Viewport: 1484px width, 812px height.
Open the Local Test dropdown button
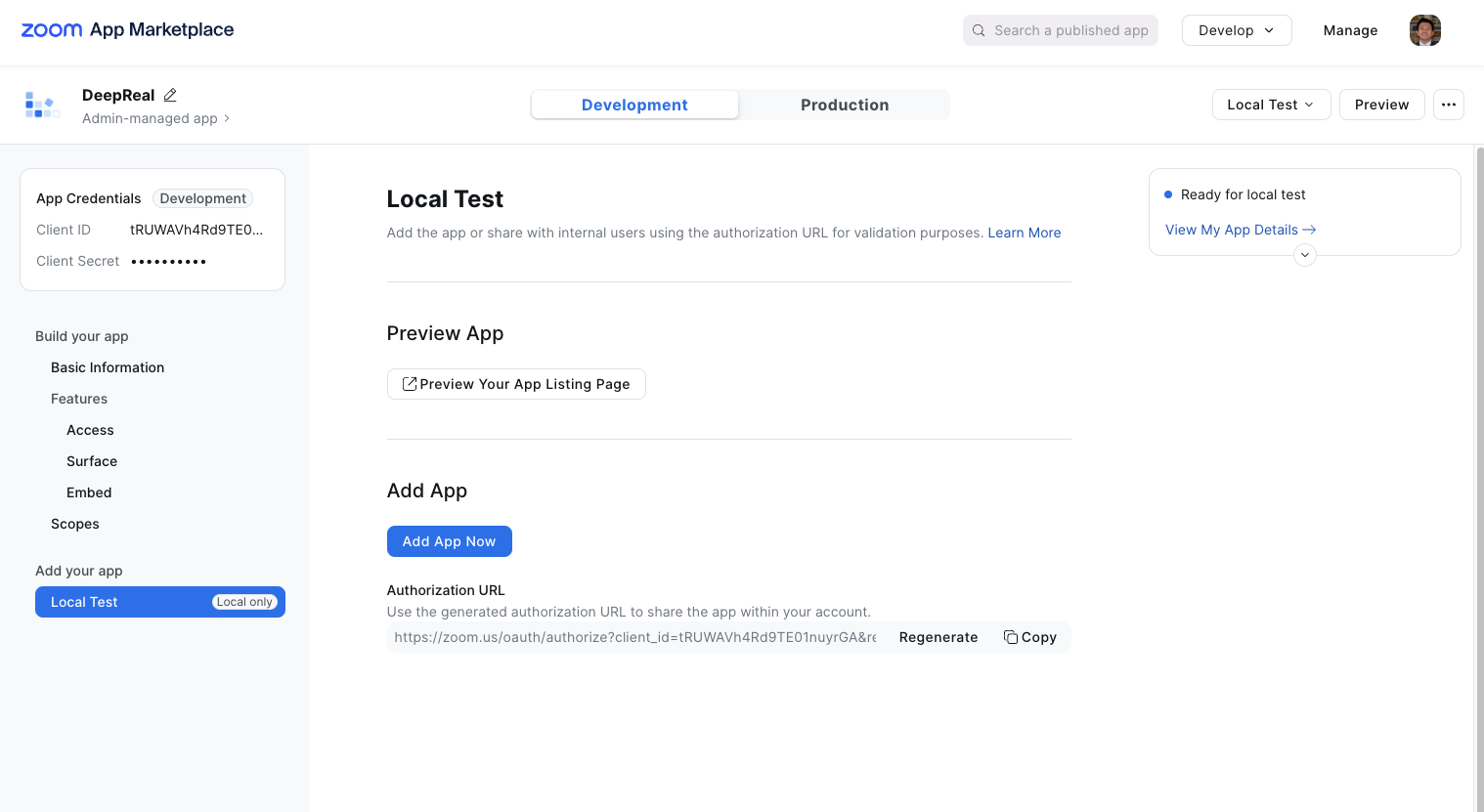[x=1270, y=105]
